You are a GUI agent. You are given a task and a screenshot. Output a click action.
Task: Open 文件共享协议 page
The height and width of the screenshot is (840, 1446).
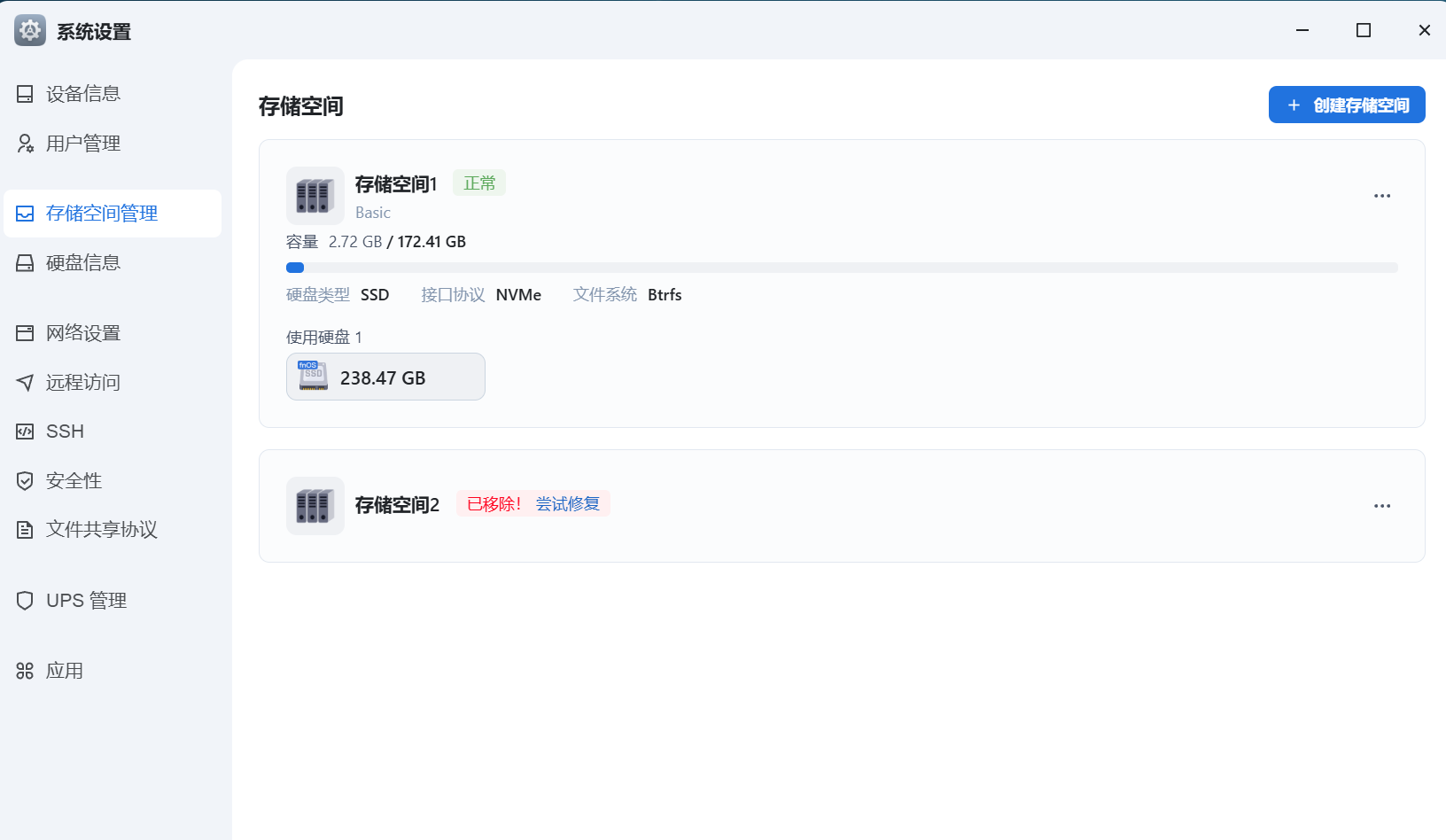[x=113, y=530]
